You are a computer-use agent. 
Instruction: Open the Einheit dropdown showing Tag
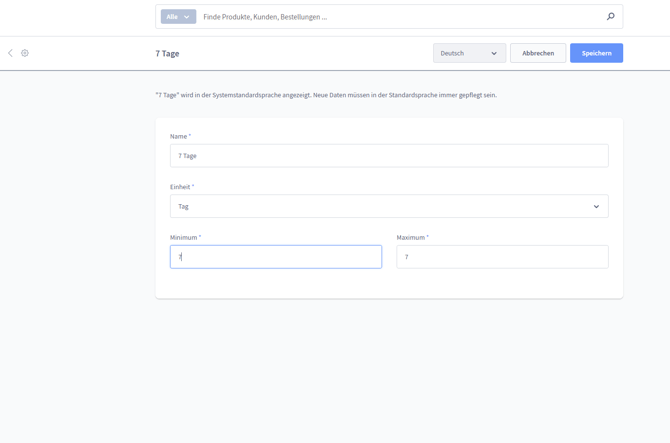(388, 207)
